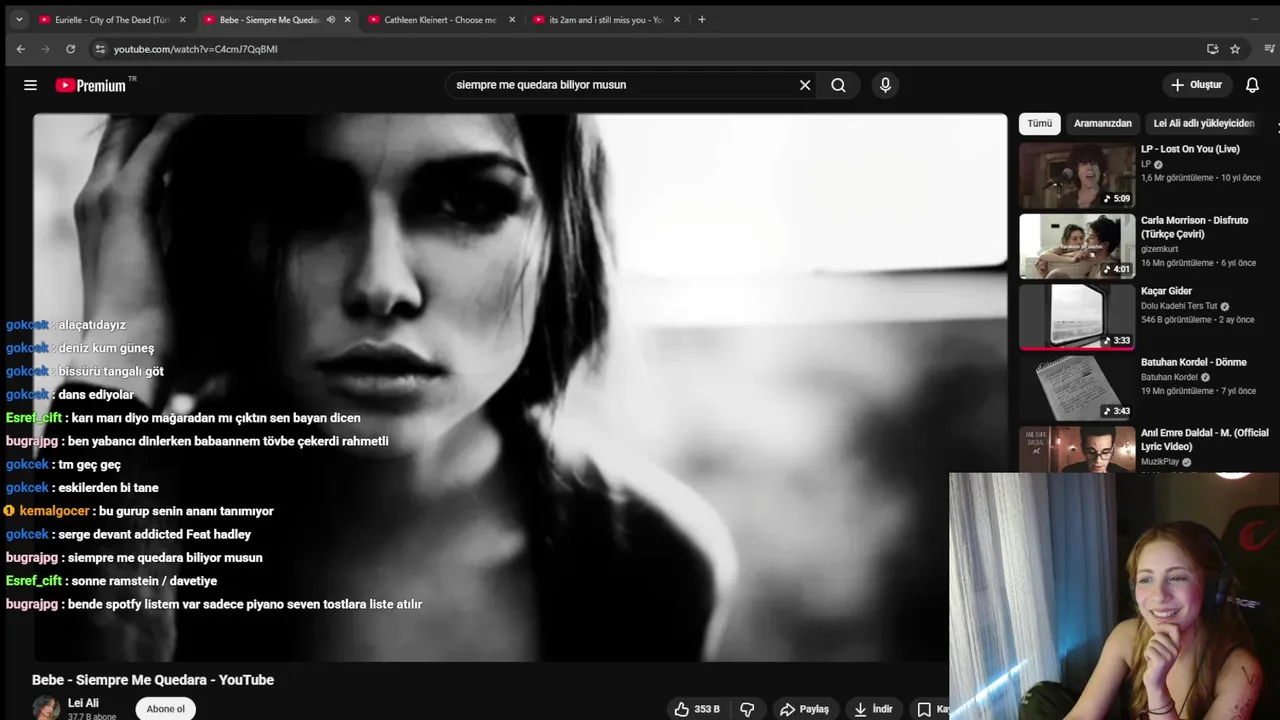Viewport: 1280px width, 720px height.
Task: Click the Paylaş share button
Action: point(804,709)
